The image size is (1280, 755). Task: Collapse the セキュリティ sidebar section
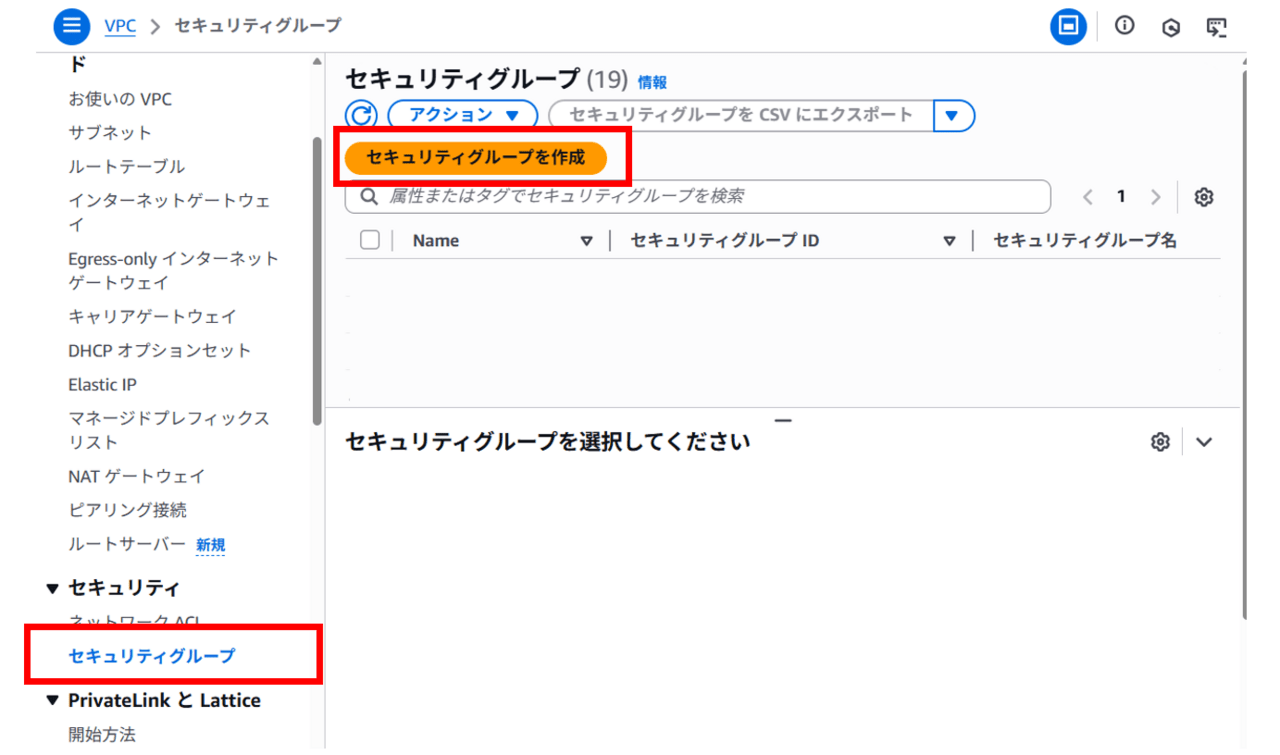click(53, 588)
